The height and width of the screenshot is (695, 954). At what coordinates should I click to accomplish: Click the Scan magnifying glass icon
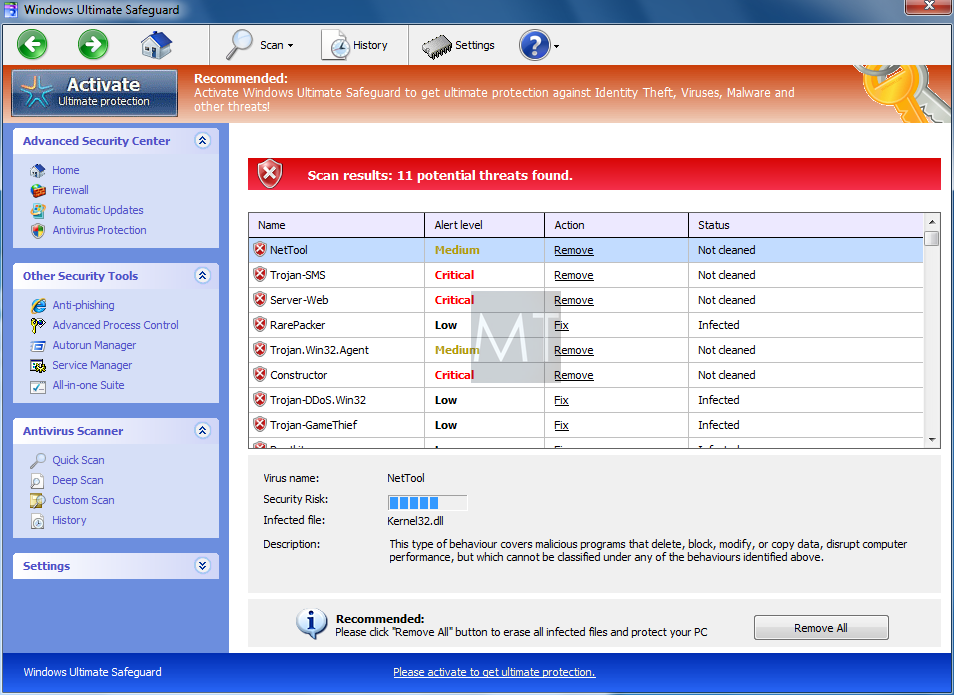(x=239, y=44)
